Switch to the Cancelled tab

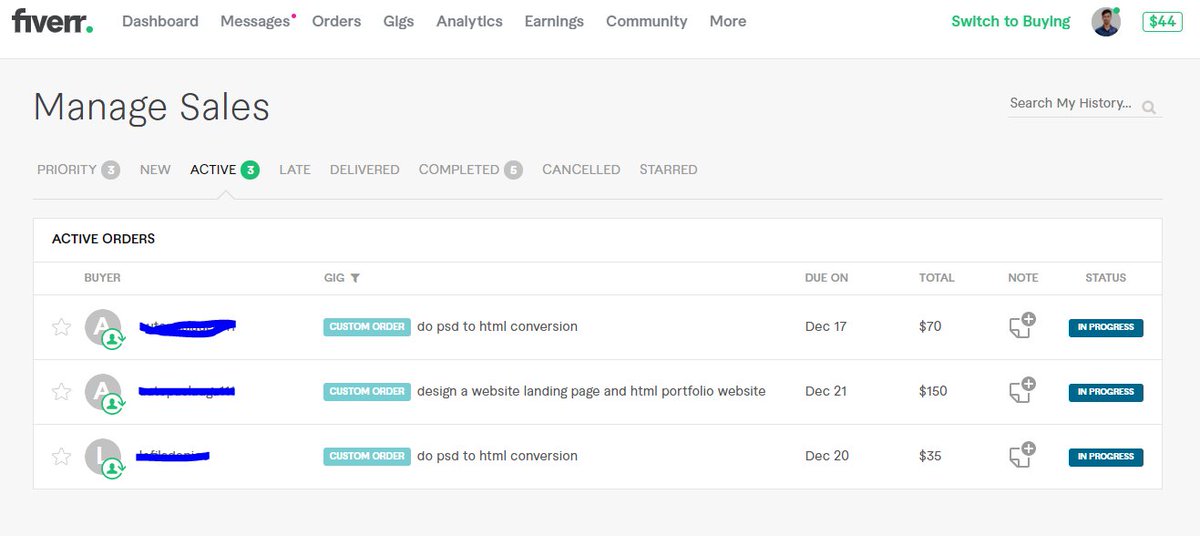(x=581, y=170)
